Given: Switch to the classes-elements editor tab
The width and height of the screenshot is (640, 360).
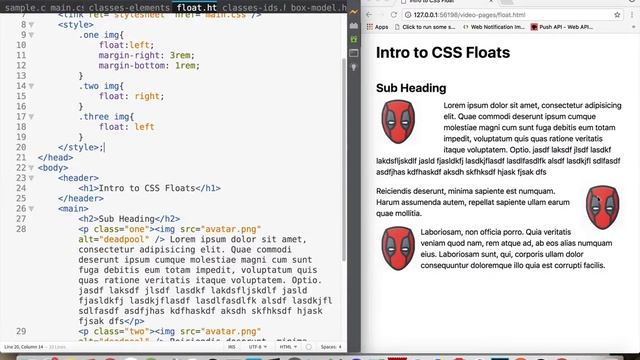Looking at the screenshot, I should pos(129,7).
